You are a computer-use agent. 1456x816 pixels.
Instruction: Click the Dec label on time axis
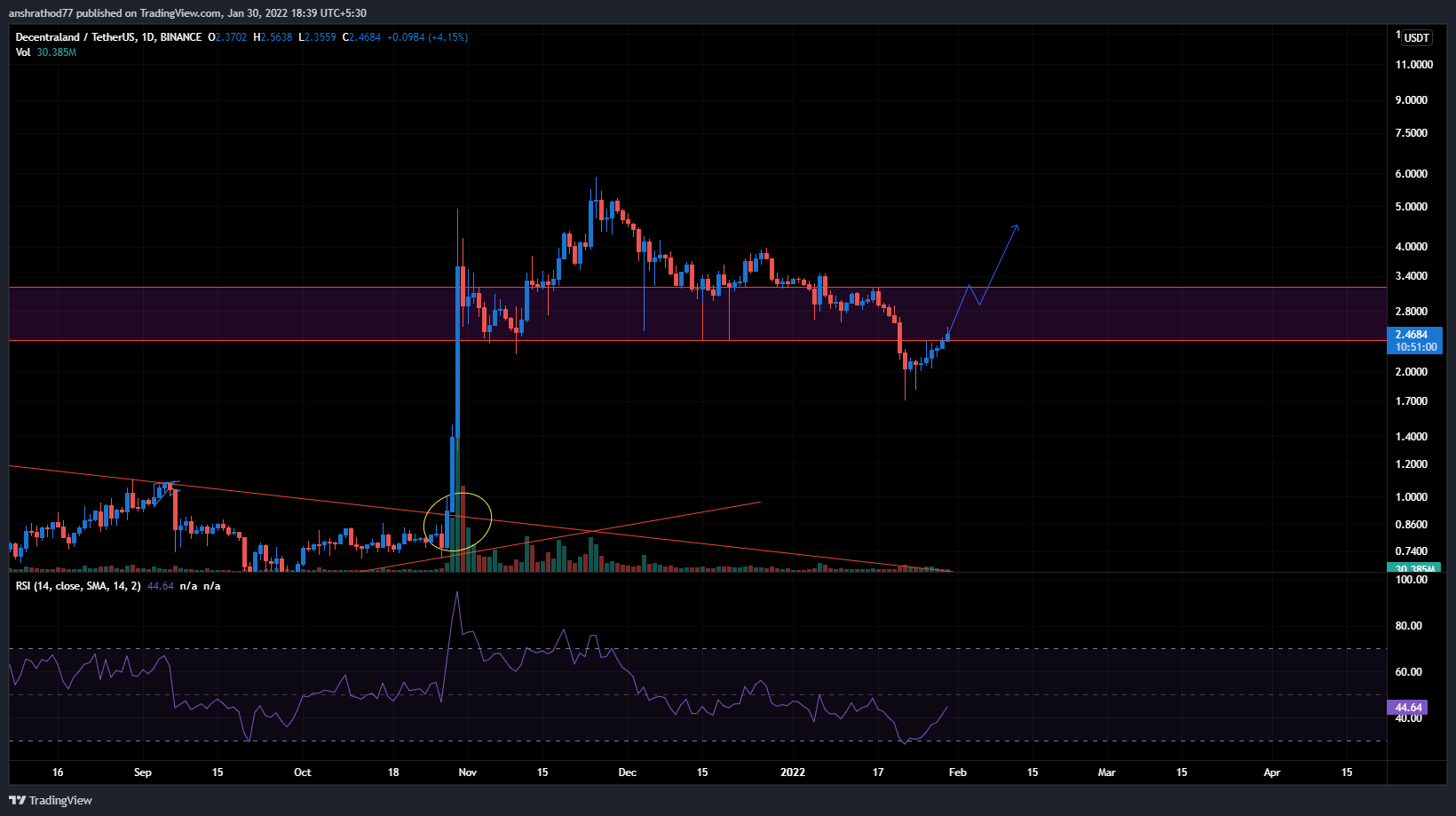pos(628,772)
